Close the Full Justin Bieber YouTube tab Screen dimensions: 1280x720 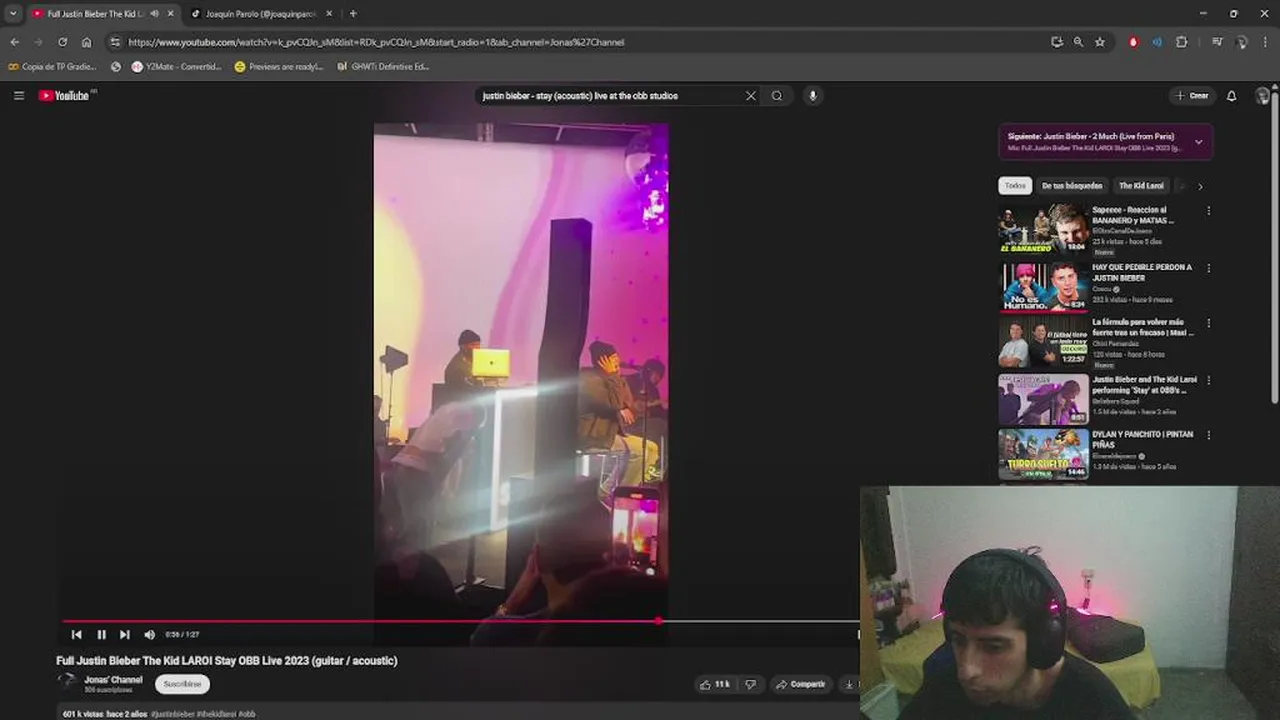tap(170, 14)
